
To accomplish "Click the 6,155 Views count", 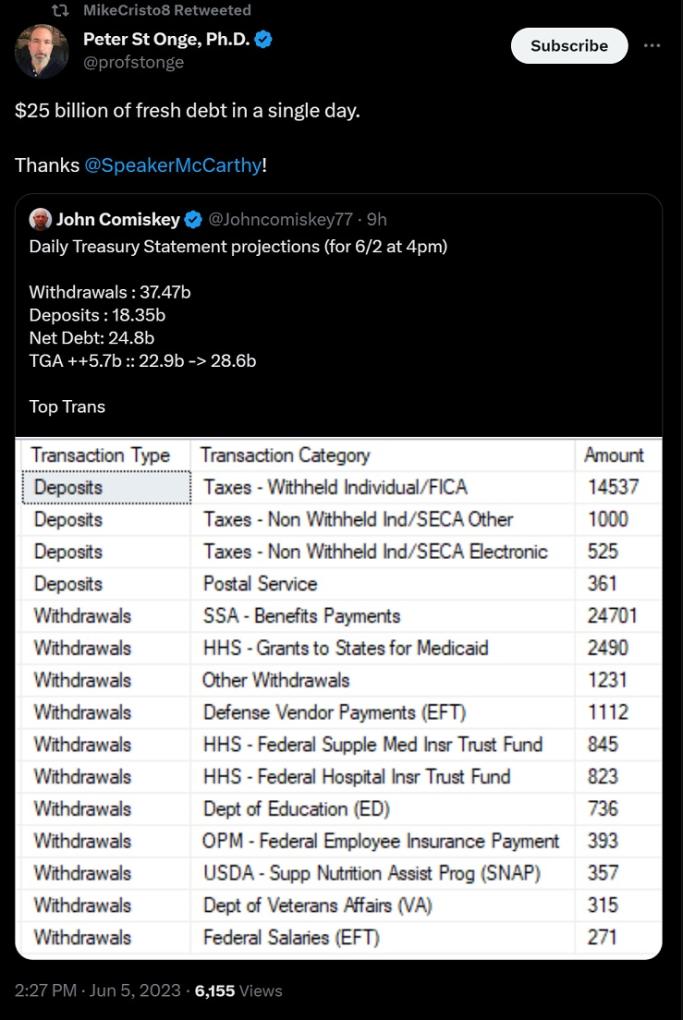I will pos(238,991).
